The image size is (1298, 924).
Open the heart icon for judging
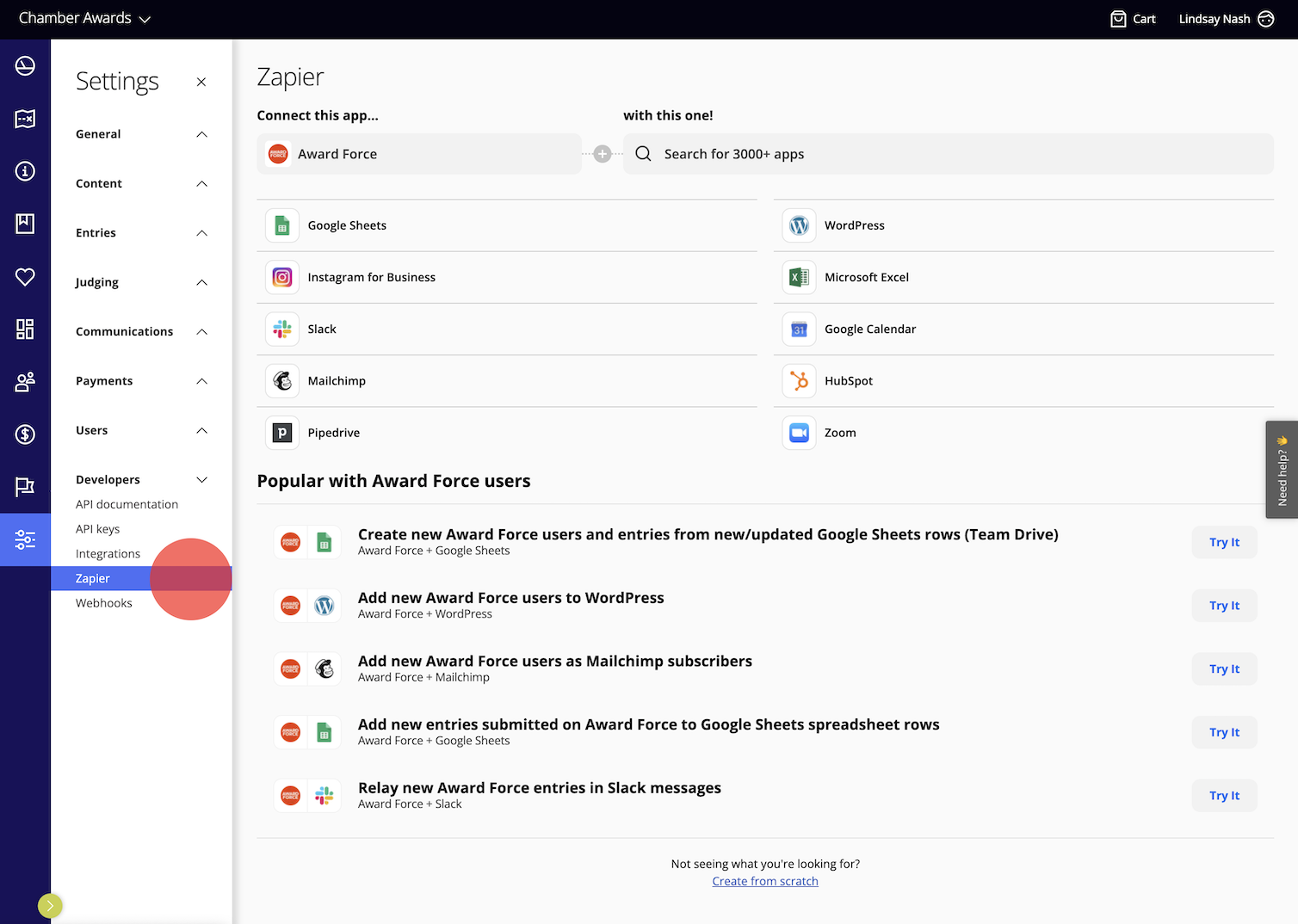pos(25,277)
